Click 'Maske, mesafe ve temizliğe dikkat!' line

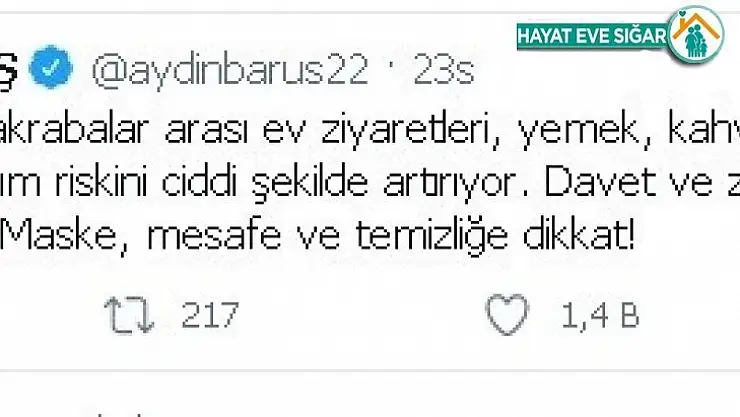(318, 235)
